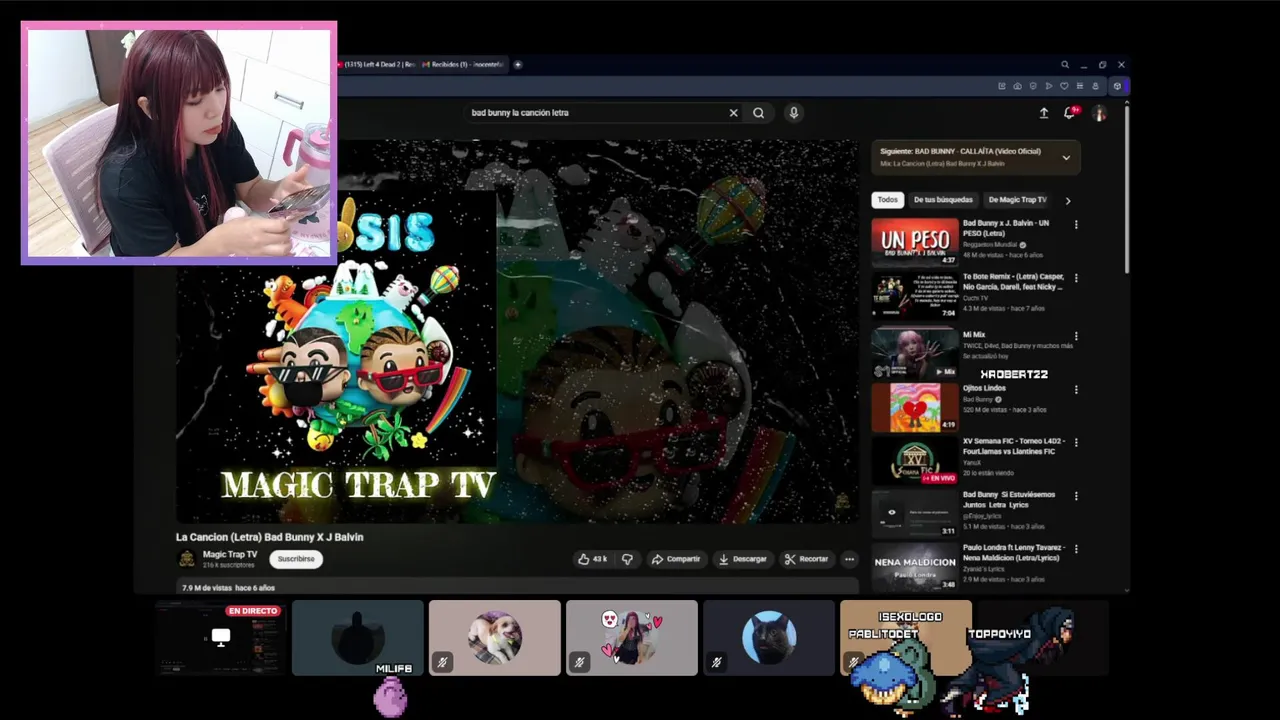The height and width of the screenshot is (720, 1280).
Task: Like the video with thumbs up
Action: 592,559
